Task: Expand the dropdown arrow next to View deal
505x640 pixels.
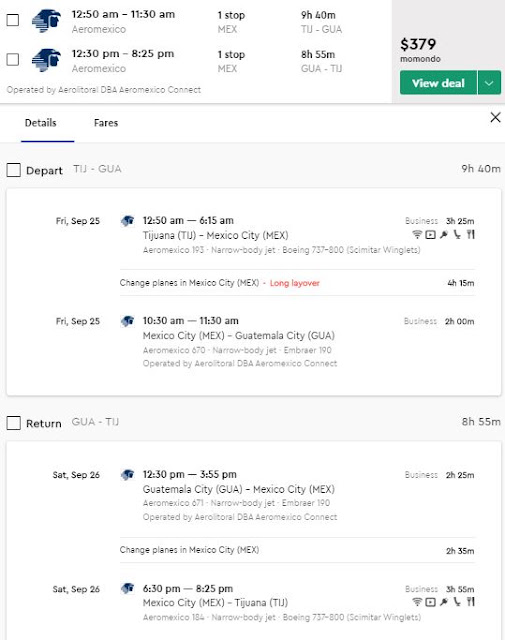Action: click(x=489, y=83)
